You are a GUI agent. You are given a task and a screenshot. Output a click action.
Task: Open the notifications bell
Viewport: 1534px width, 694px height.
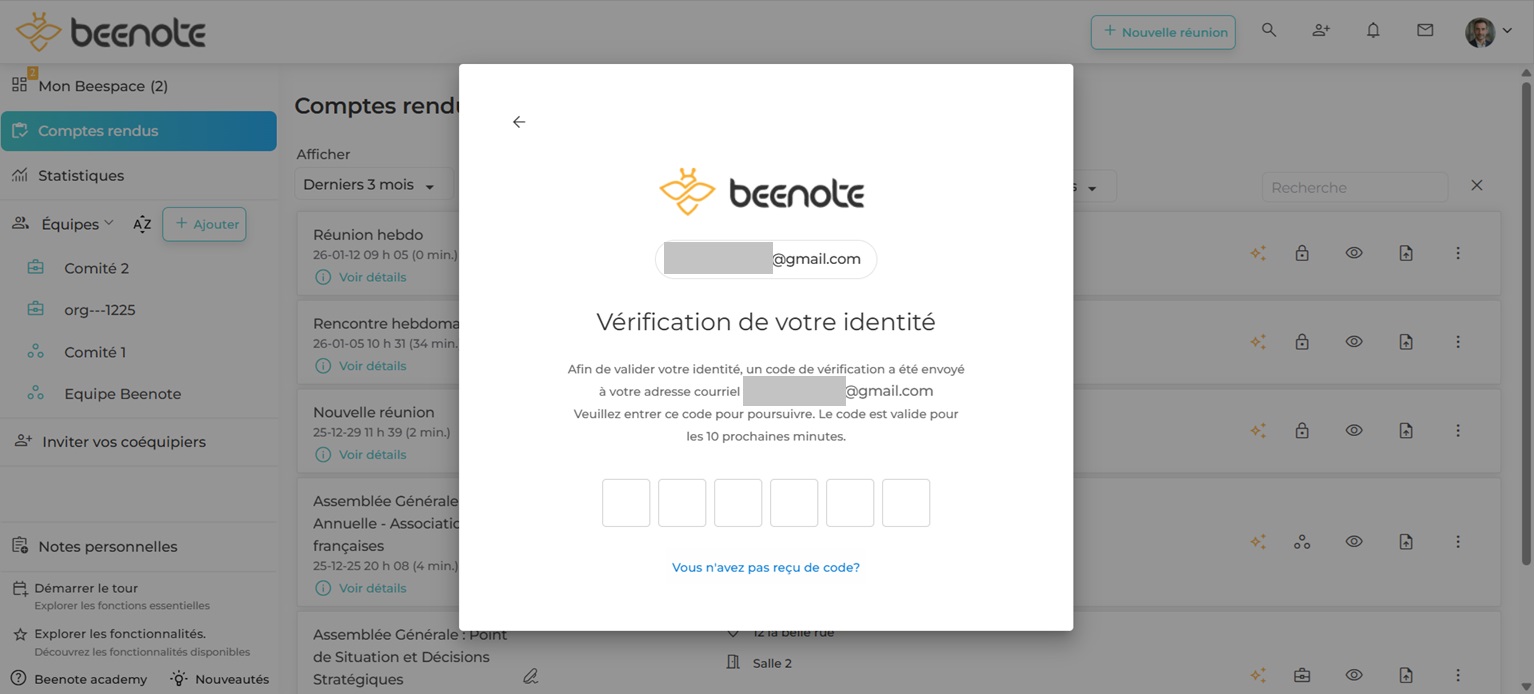[x=1373, y=30]
